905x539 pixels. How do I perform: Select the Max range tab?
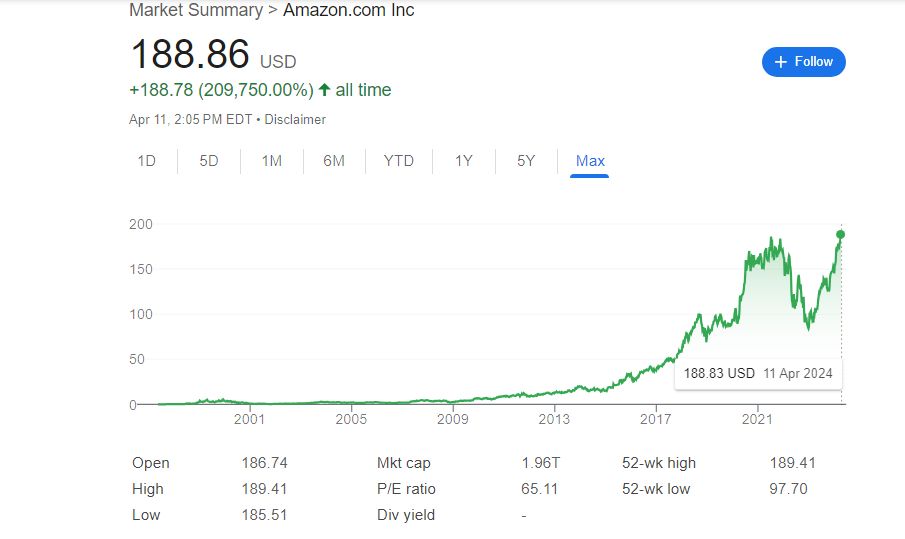click(x=590, y=161)
